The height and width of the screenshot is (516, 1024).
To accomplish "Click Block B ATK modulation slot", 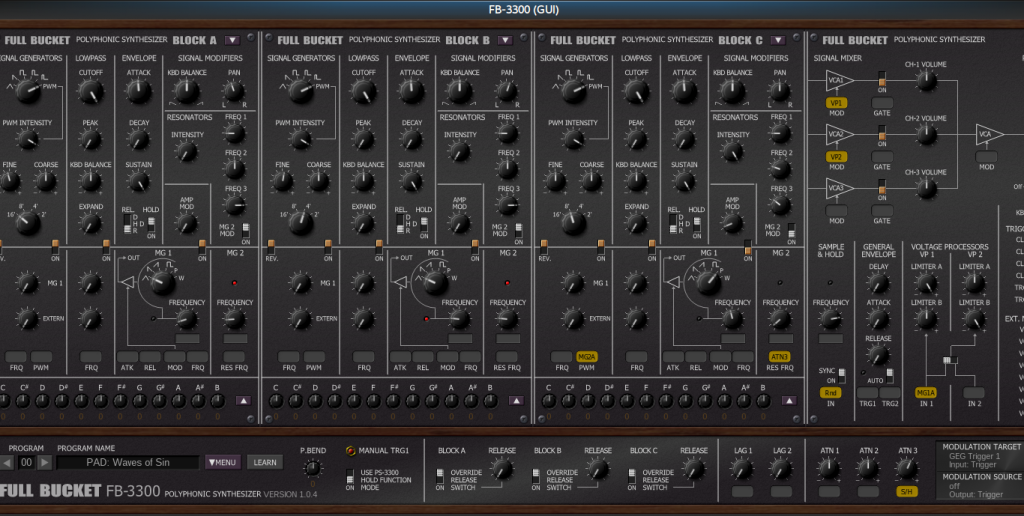I will [400, 357].
